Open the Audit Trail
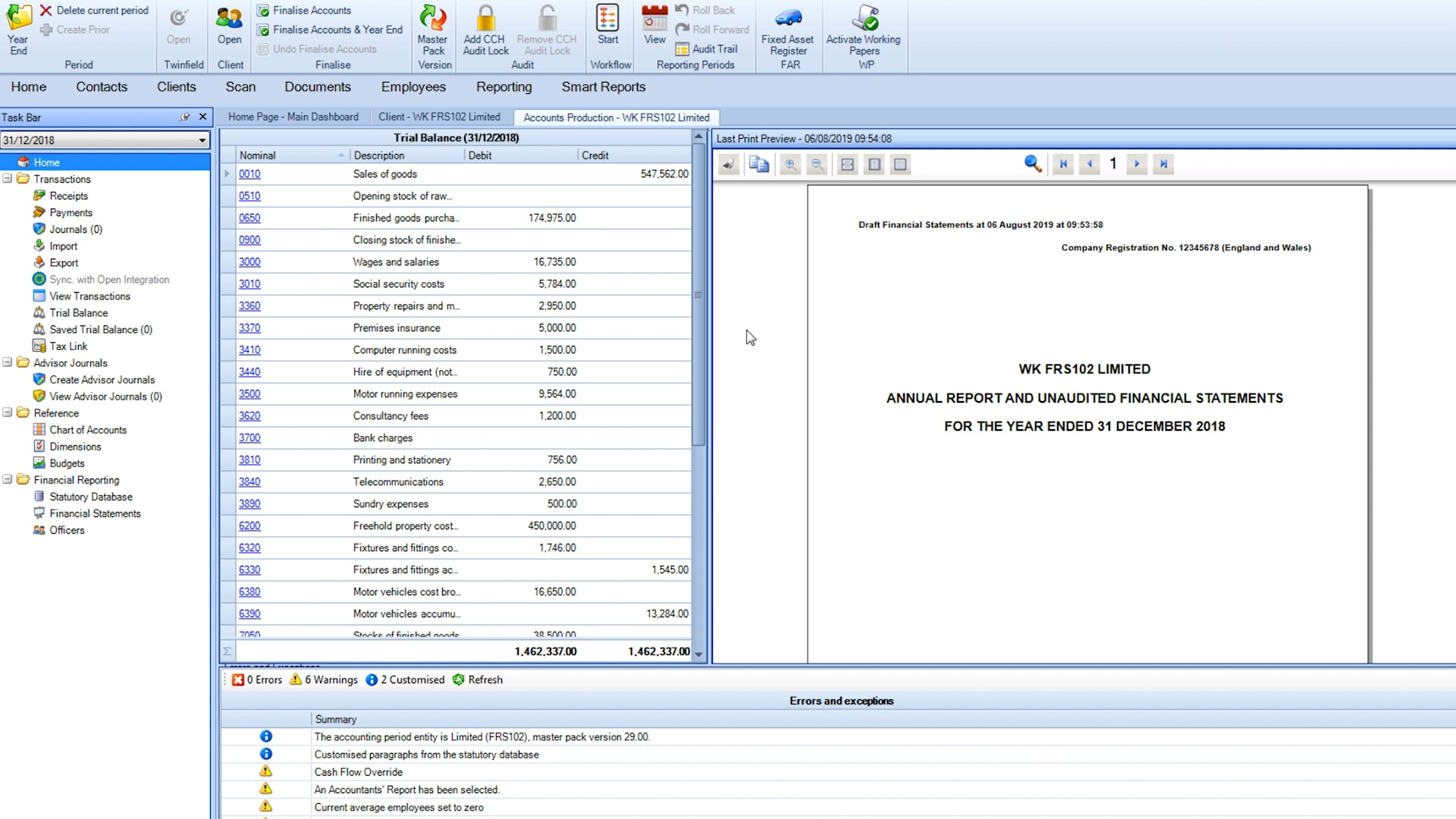The image size is (1456, 819). (x=706, y=49)
